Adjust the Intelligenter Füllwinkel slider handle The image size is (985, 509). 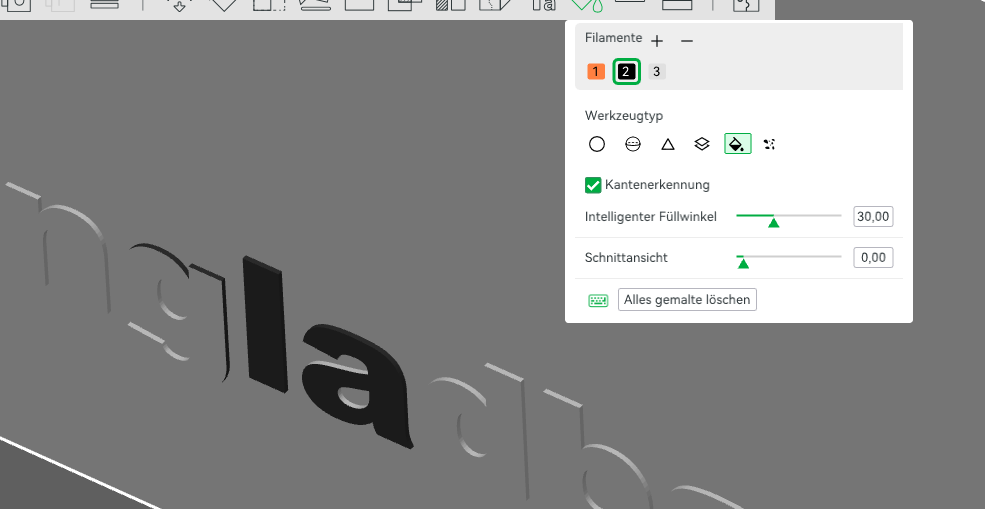click(774, 222)
